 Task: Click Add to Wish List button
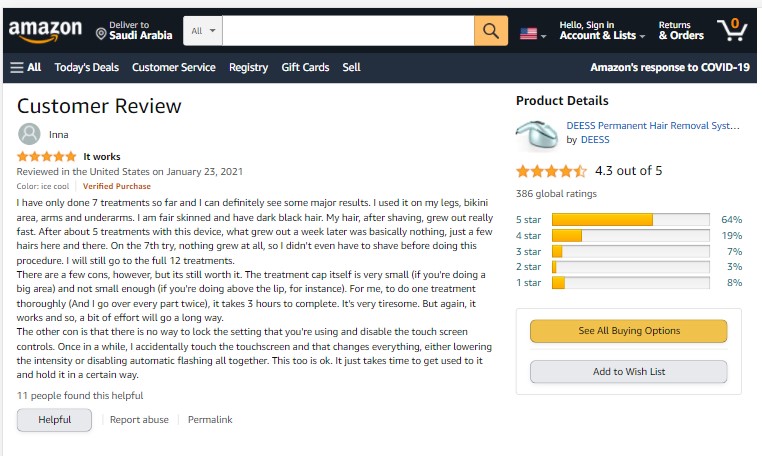pyautogui.click(x=628, y=372)
